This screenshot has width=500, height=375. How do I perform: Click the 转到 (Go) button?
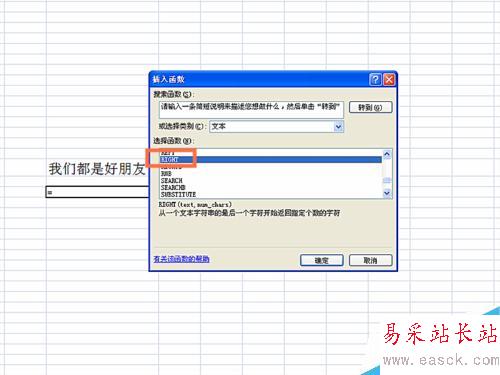click(370, 107)
